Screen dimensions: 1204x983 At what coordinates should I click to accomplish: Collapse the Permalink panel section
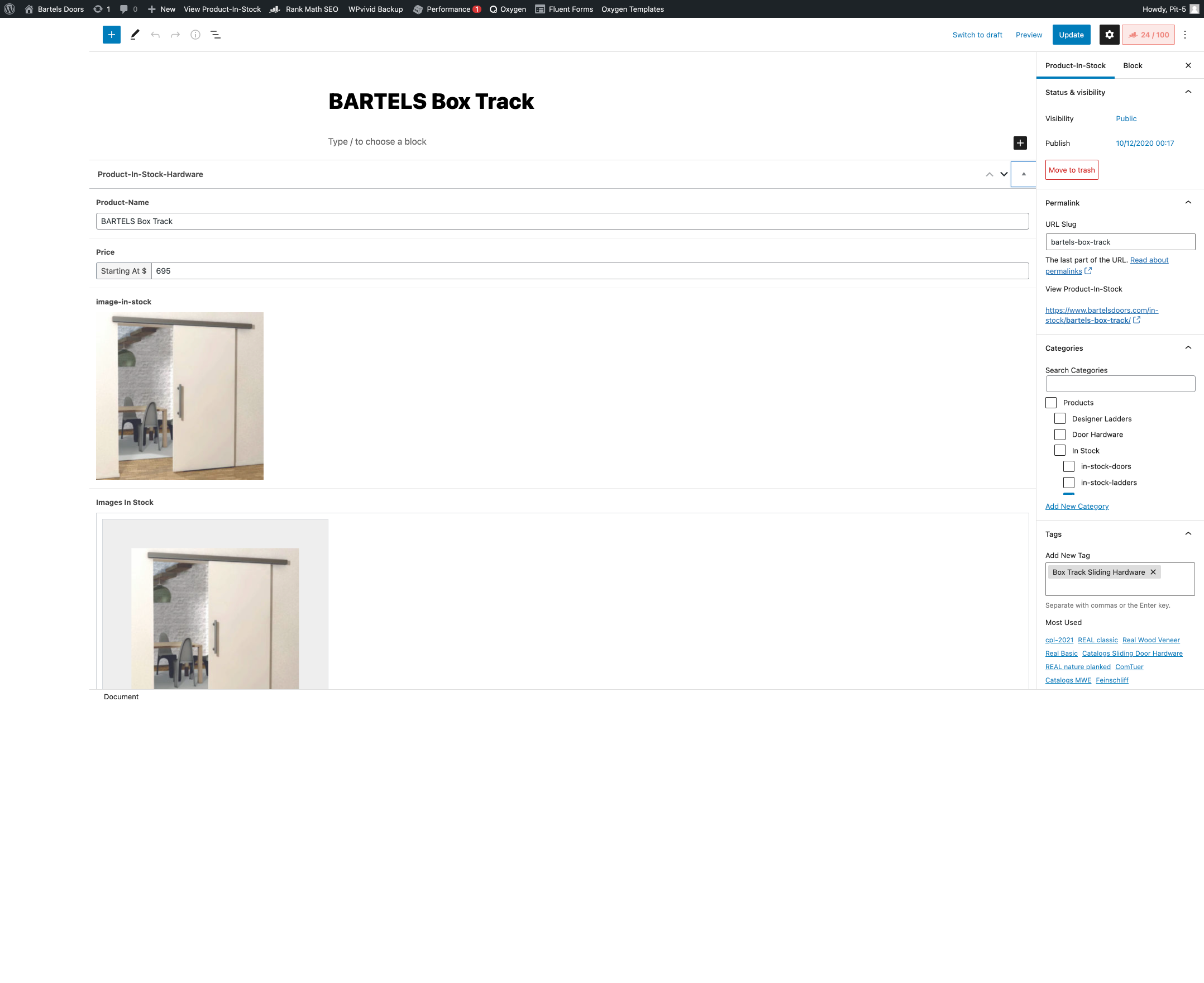click(1188, 203)
